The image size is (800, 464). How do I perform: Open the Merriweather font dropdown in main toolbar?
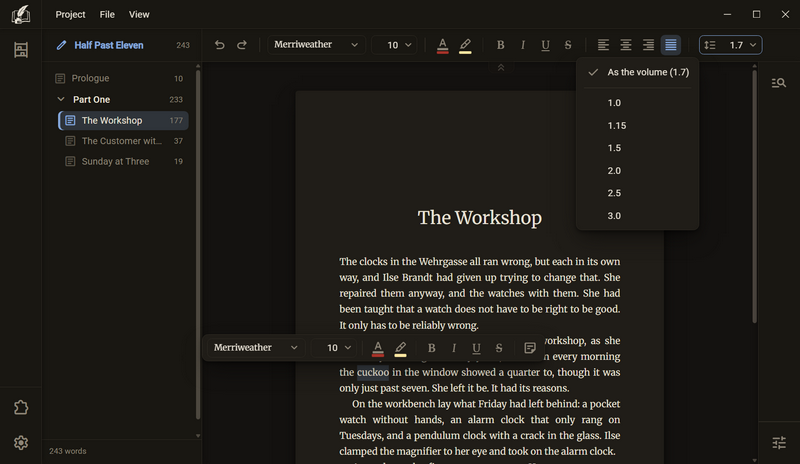[316, 45]
